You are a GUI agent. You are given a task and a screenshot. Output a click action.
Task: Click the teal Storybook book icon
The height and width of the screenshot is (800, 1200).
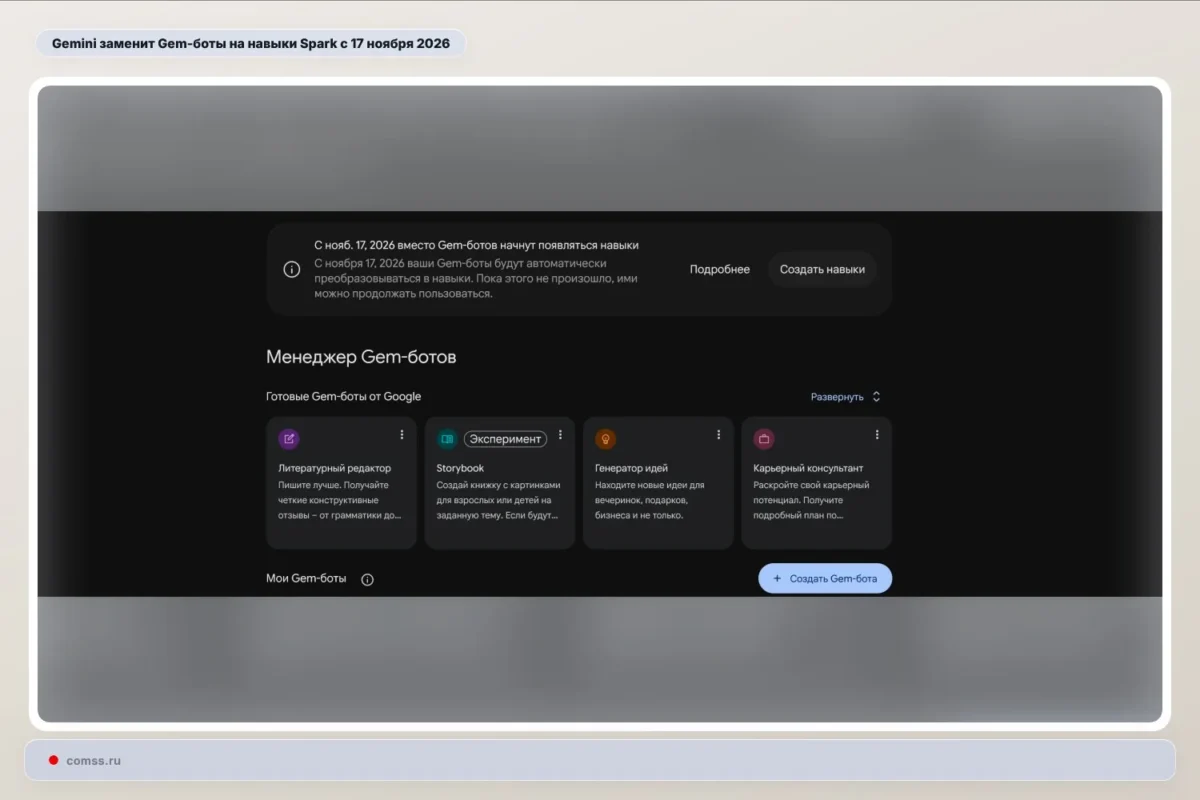coord(447,439)
